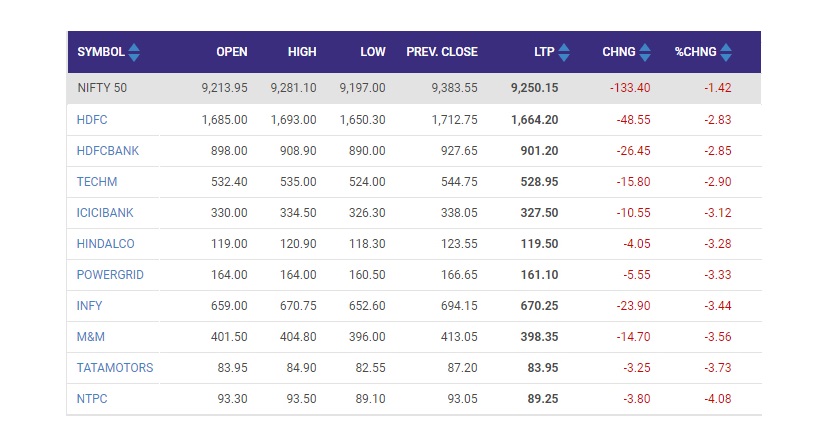Open the M&M stock link
836x436 pixels.
click(91, 336)
